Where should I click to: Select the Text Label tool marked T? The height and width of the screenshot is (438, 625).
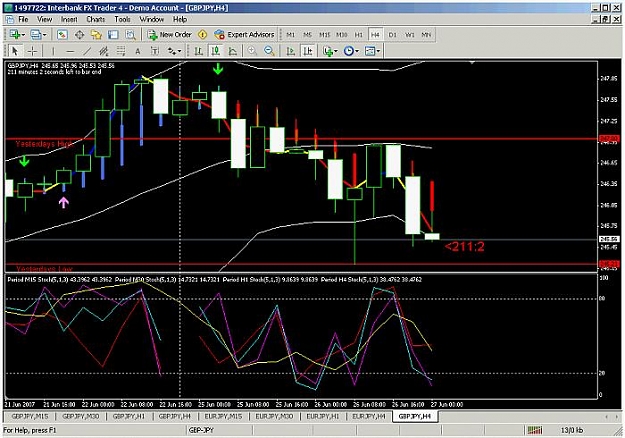pyautogui.click(x=155, y=51)
